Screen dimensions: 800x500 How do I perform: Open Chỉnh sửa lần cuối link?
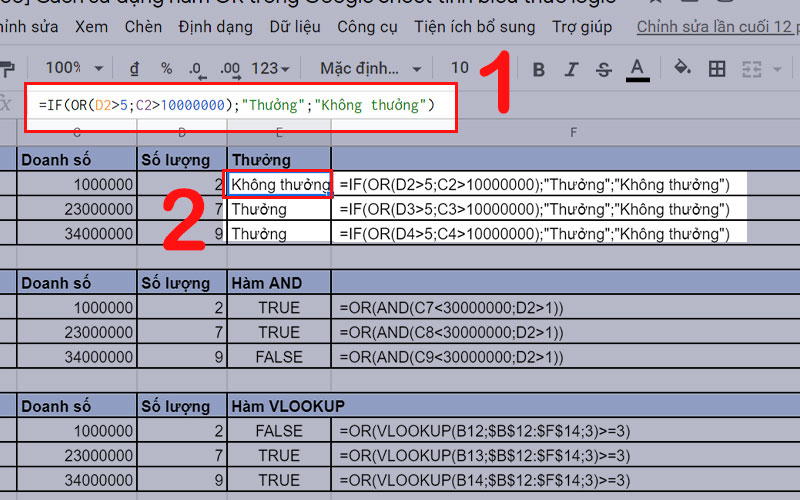[718, 27]
